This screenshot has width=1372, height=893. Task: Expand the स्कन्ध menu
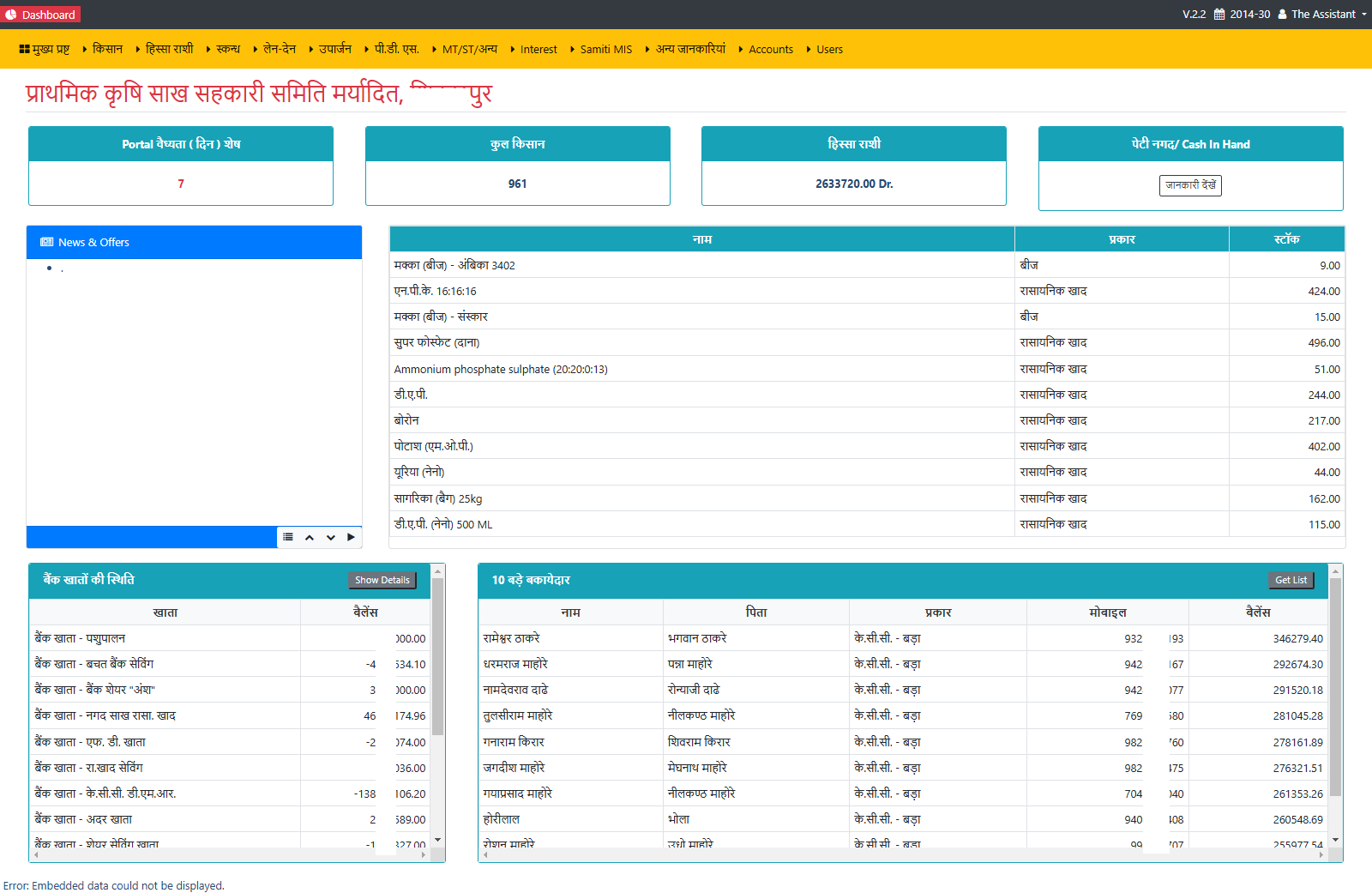(223, 50)
